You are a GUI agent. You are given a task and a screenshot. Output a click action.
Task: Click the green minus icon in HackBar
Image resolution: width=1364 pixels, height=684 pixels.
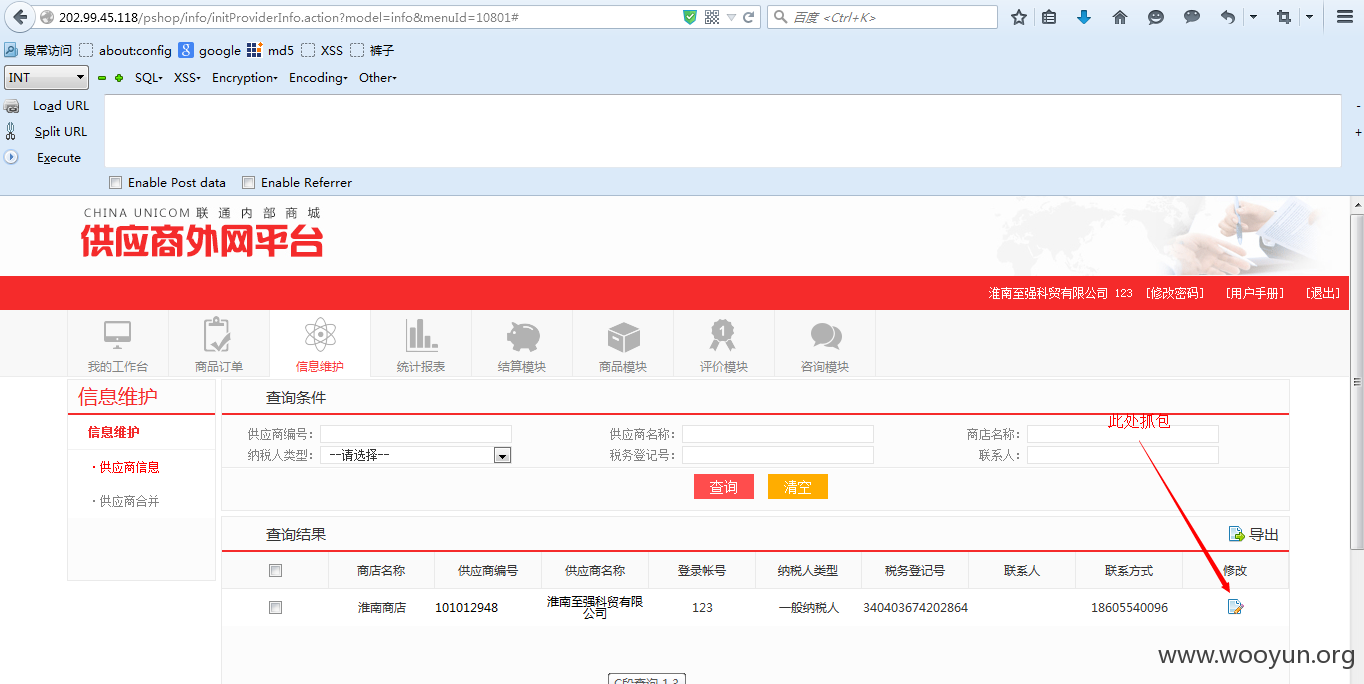coord(102,78)
